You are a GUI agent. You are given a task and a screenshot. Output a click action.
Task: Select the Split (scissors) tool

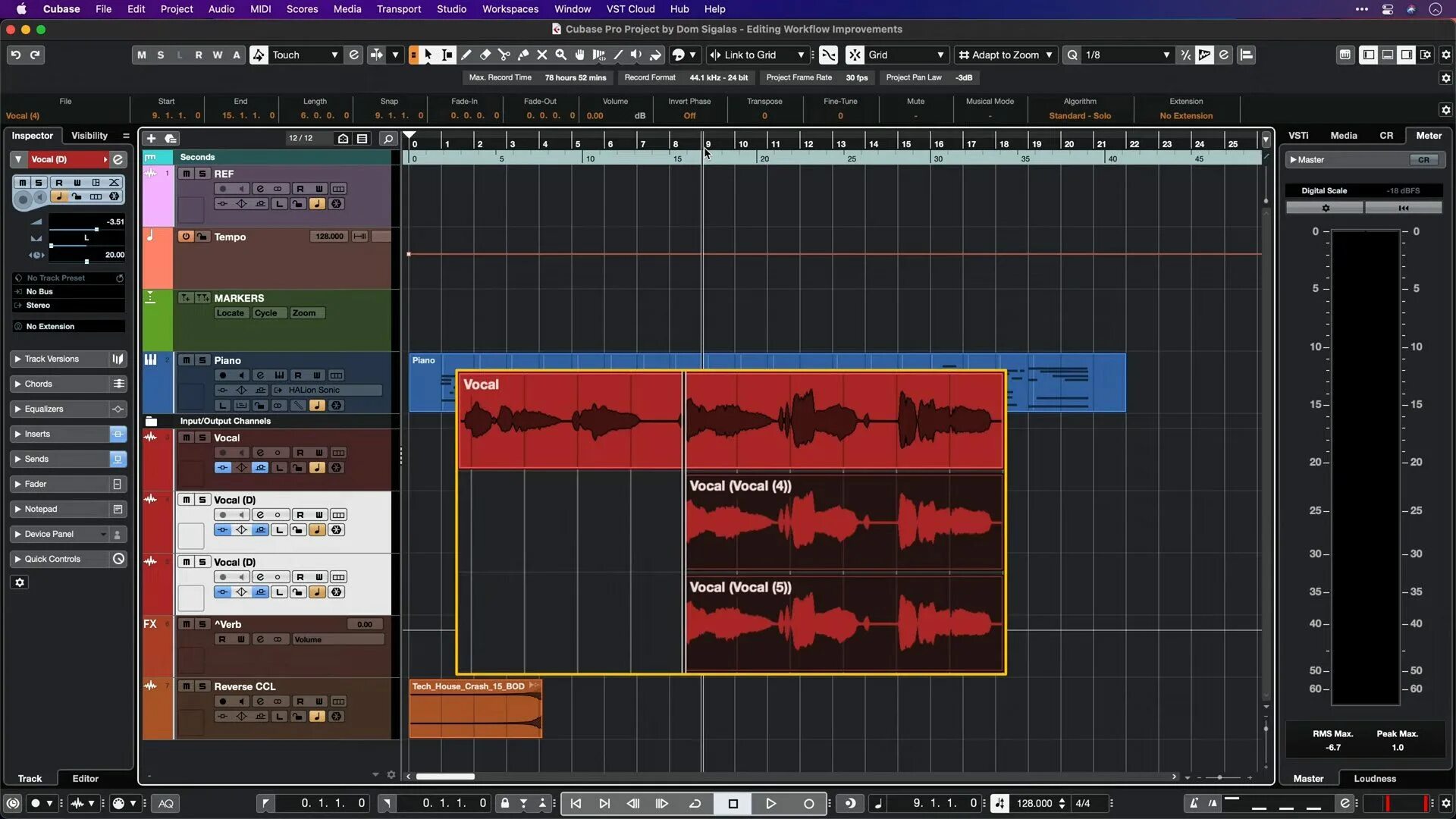pos(504,55)
